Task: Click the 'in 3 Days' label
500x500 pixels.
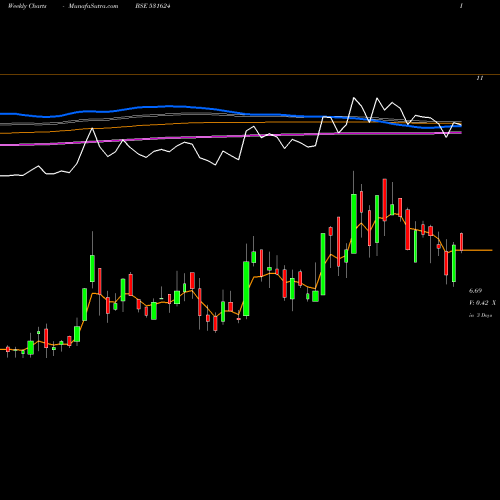Action: pyautogui.click(x=480, y=315)
